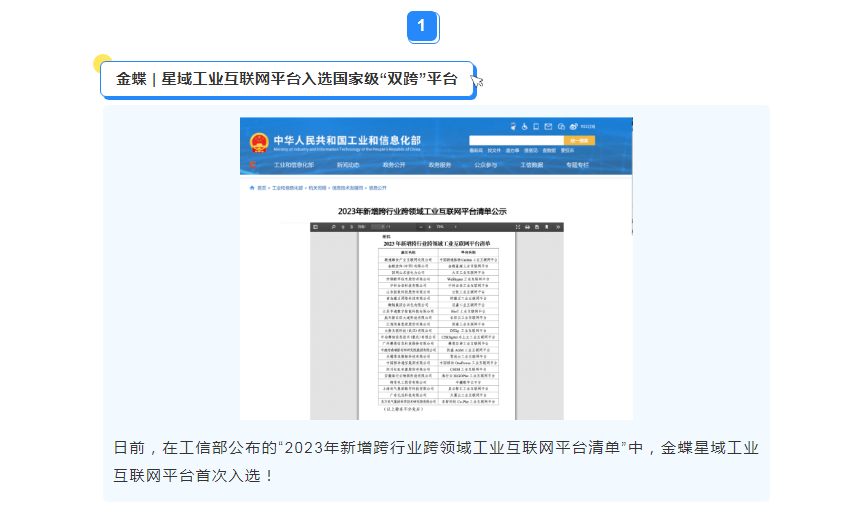Open the PDF tools double-arrow menu
This screenshot has height=527, width=863.
(x=558, y=227)
